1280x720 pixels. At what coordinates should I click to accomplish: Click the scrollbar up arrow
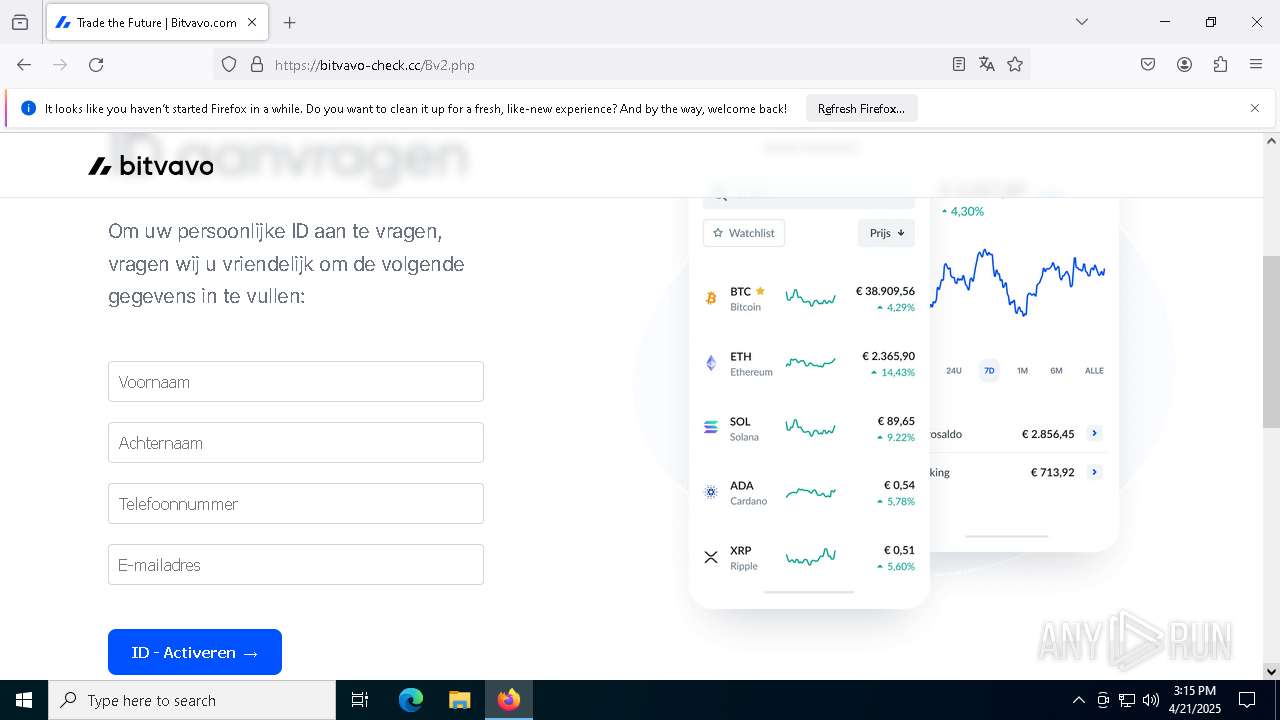1271,141
